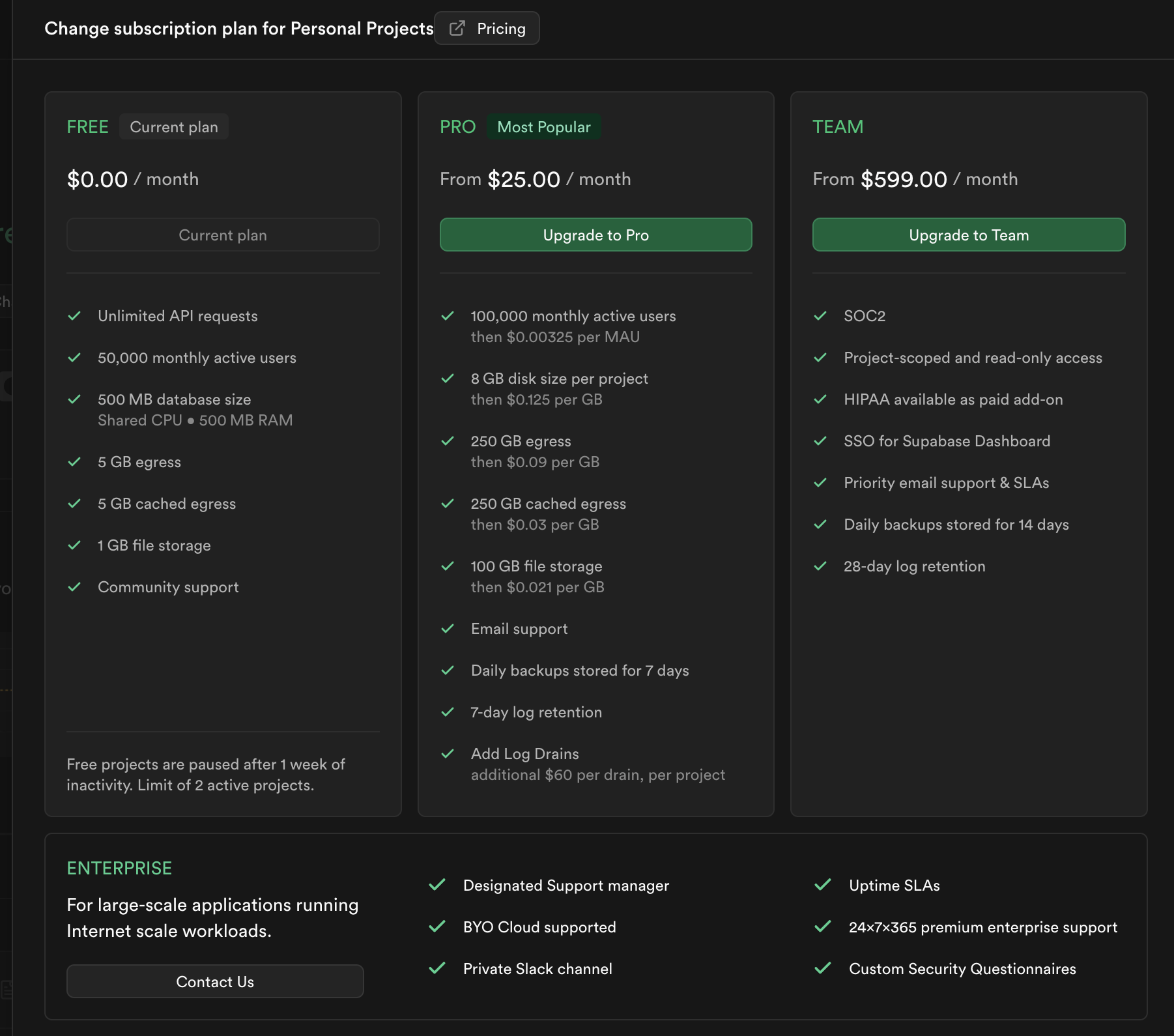Open the Pricing page link
Screen dimensions: 1174x1036
500,29
